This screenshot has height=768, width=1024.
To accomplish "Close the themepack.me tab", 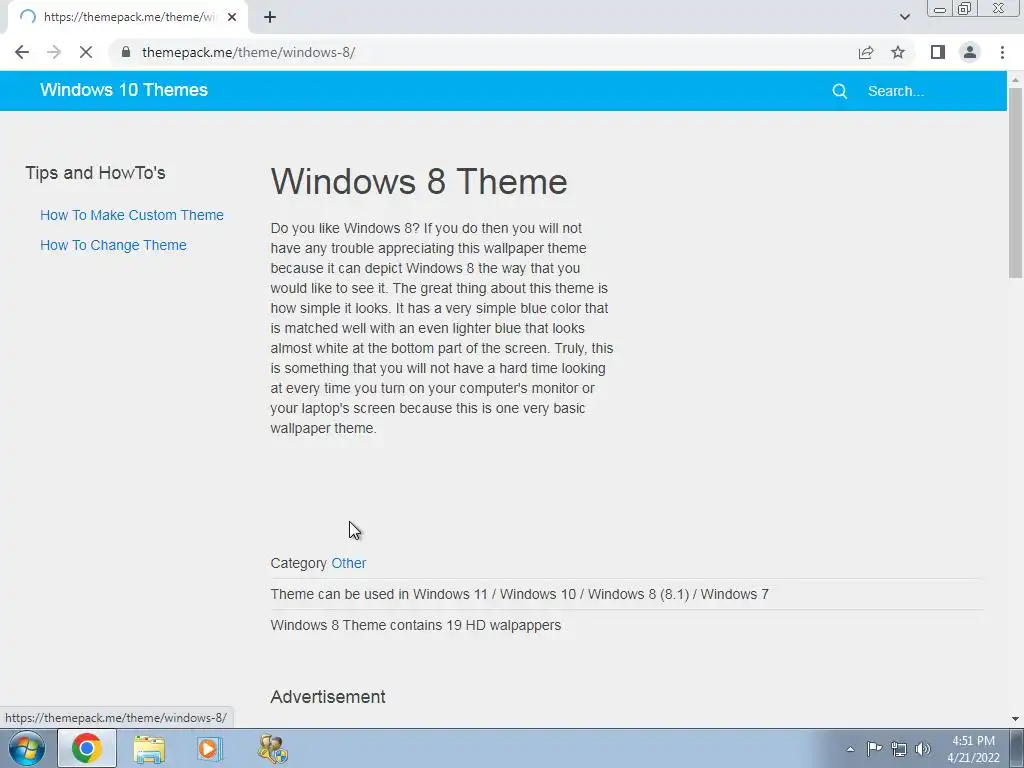I will pos(232,17).
